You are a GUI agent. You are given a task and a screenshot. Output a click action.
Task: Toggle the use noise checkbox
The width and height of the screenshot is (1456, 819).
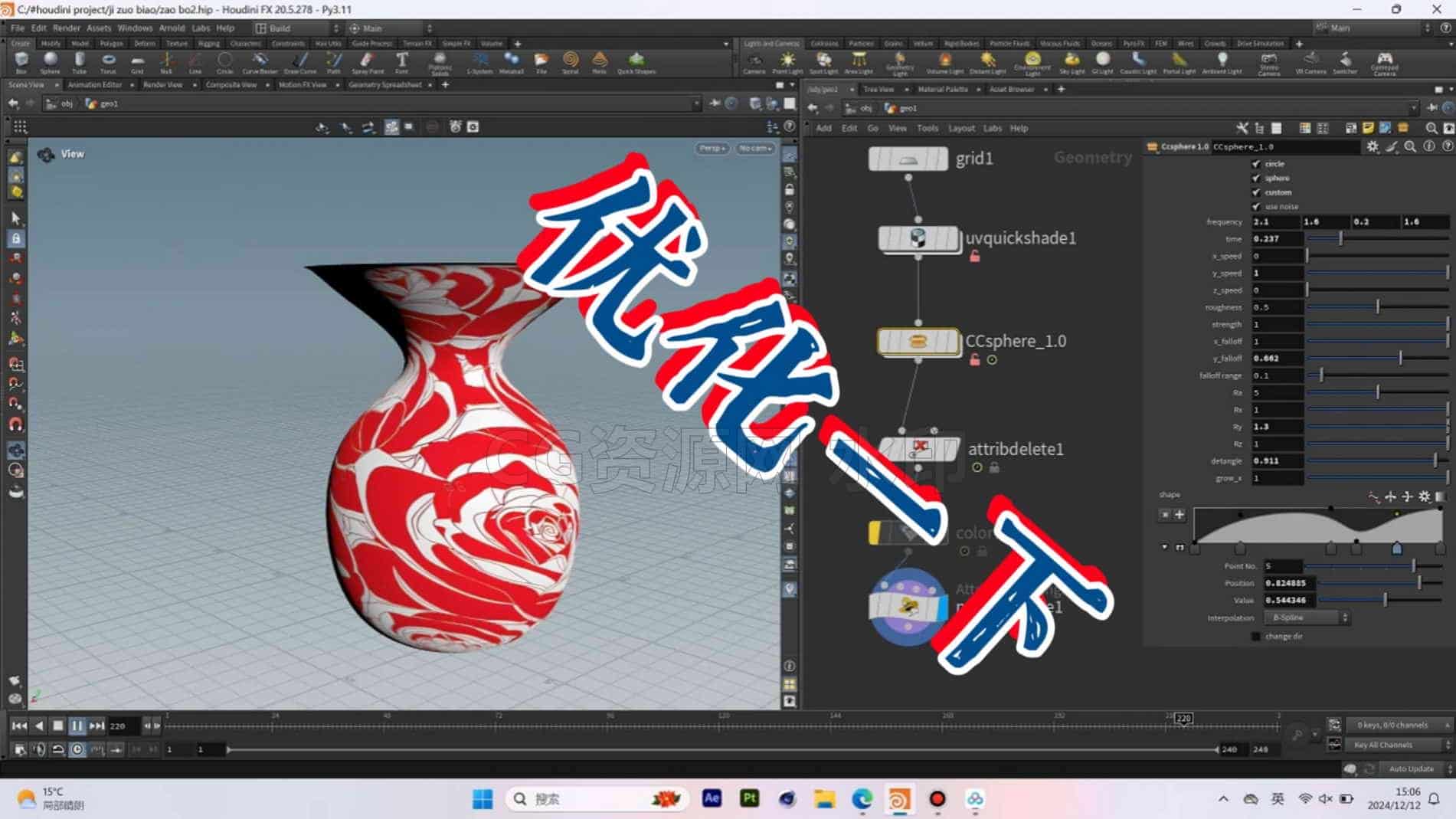1256,206
